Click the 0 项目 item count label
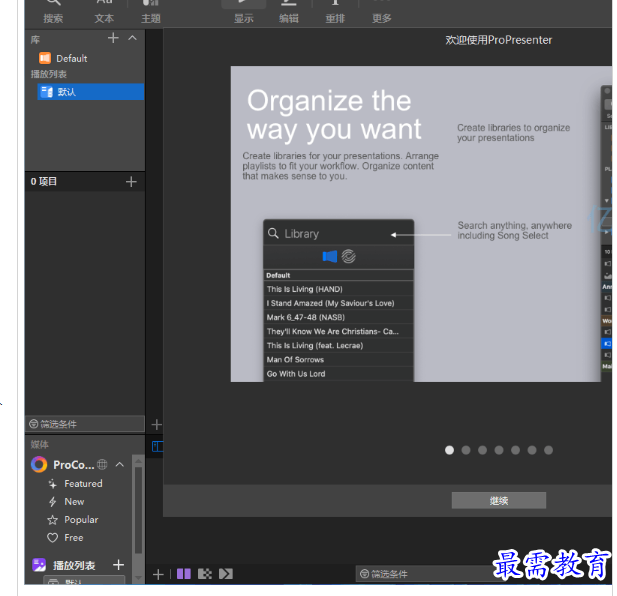This screenshot has height=596, width=617. [x=44, y=181]
